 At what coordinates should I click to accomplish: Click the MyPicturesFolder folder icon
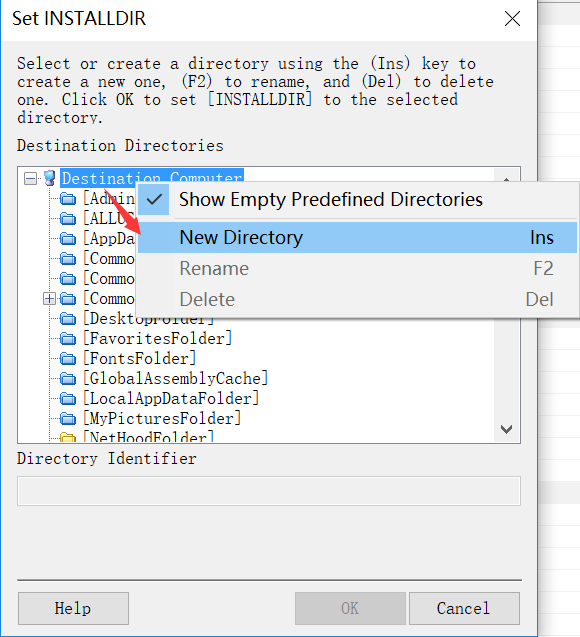click(68, 418)
